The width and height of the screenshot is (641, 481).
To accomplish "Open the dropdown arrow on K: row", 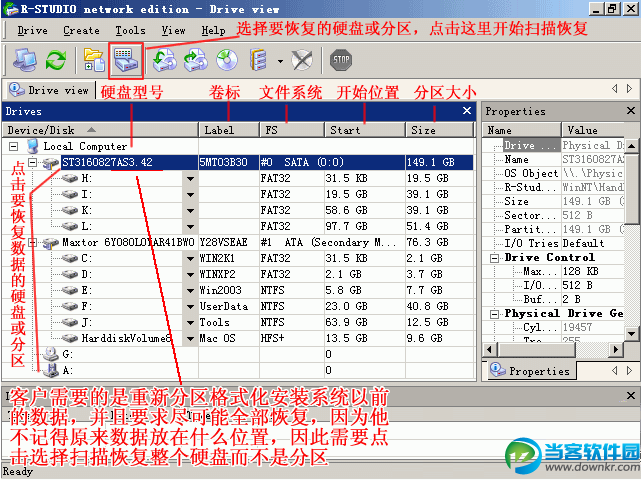I will click(x=190, y=210).
